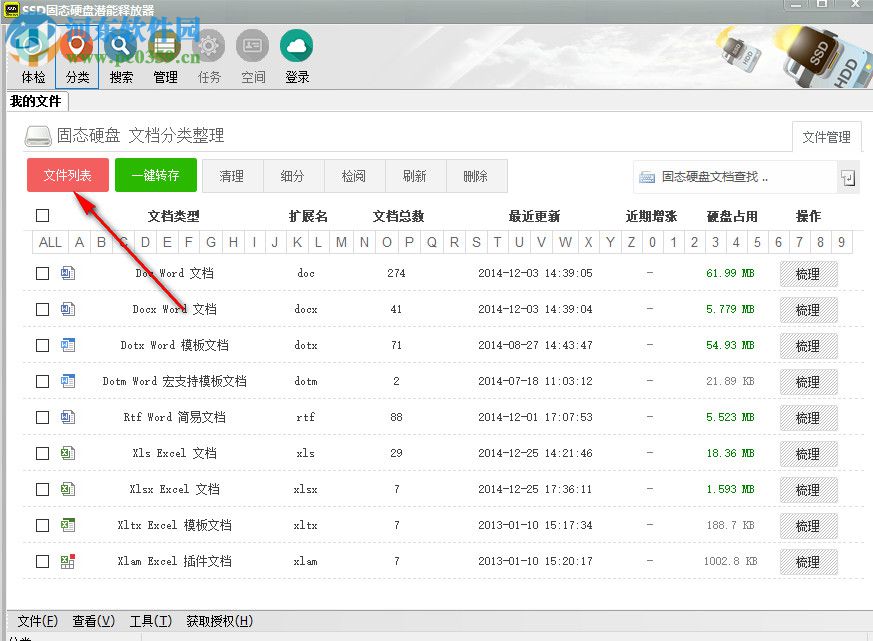Click the Xlsx Excel file icon
The height and width of the screenshot is (641, 873).
[x=68, y=489]
